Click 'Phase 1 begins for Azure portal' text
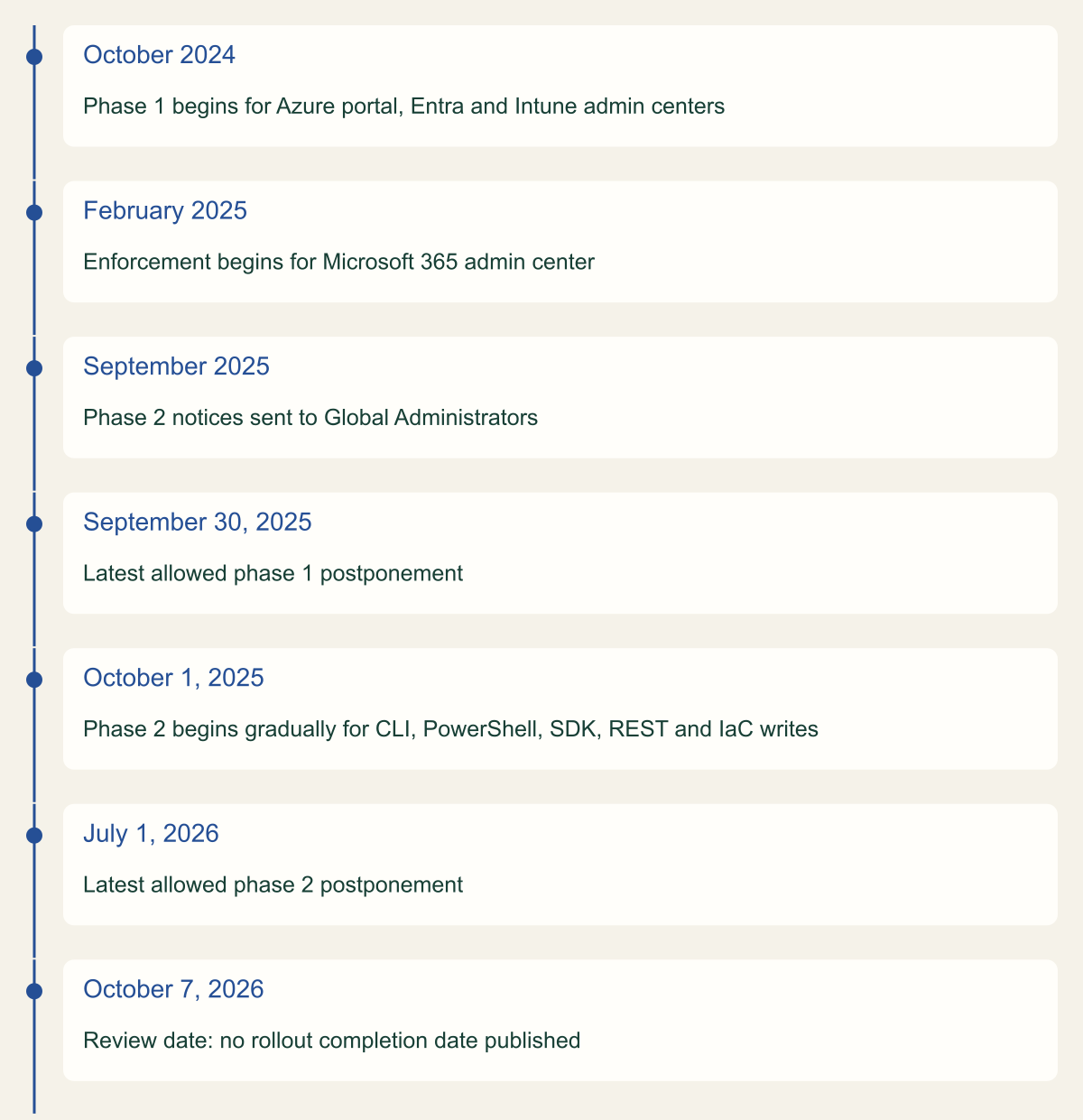This screenshot has width=1083, height=1120. 244,106
